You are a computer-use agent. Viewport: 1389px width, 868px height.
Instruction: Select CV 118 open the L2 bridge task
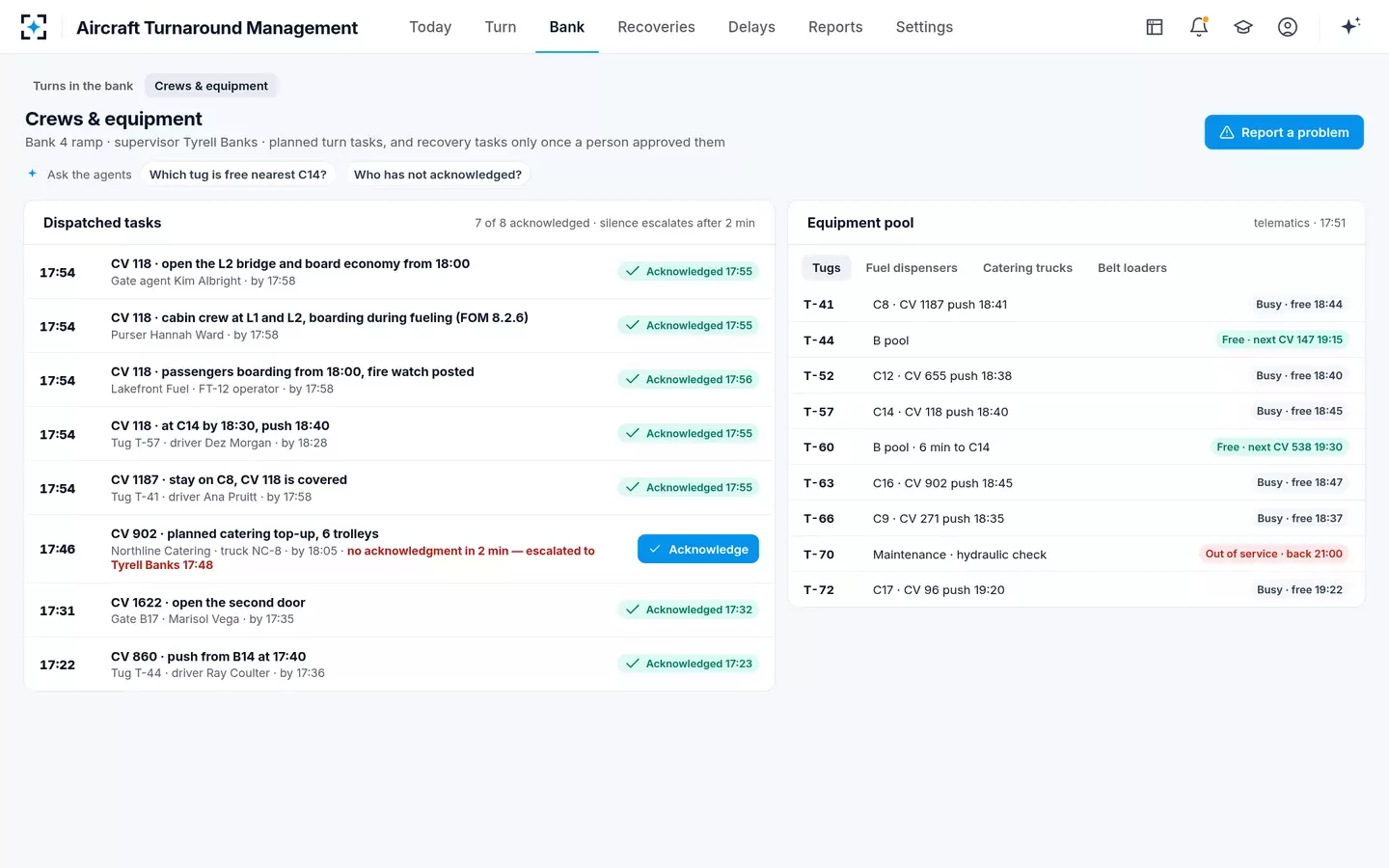[399, 272]
